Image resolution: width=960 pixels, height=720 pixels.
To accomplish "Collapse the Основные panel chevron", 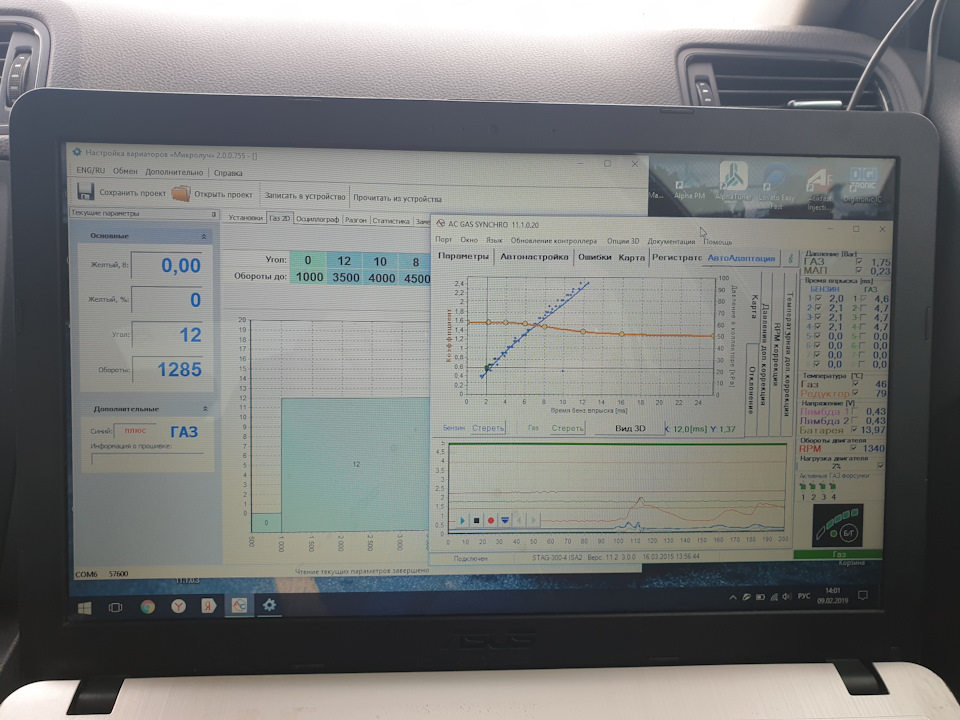I will (x=204, y=236).
